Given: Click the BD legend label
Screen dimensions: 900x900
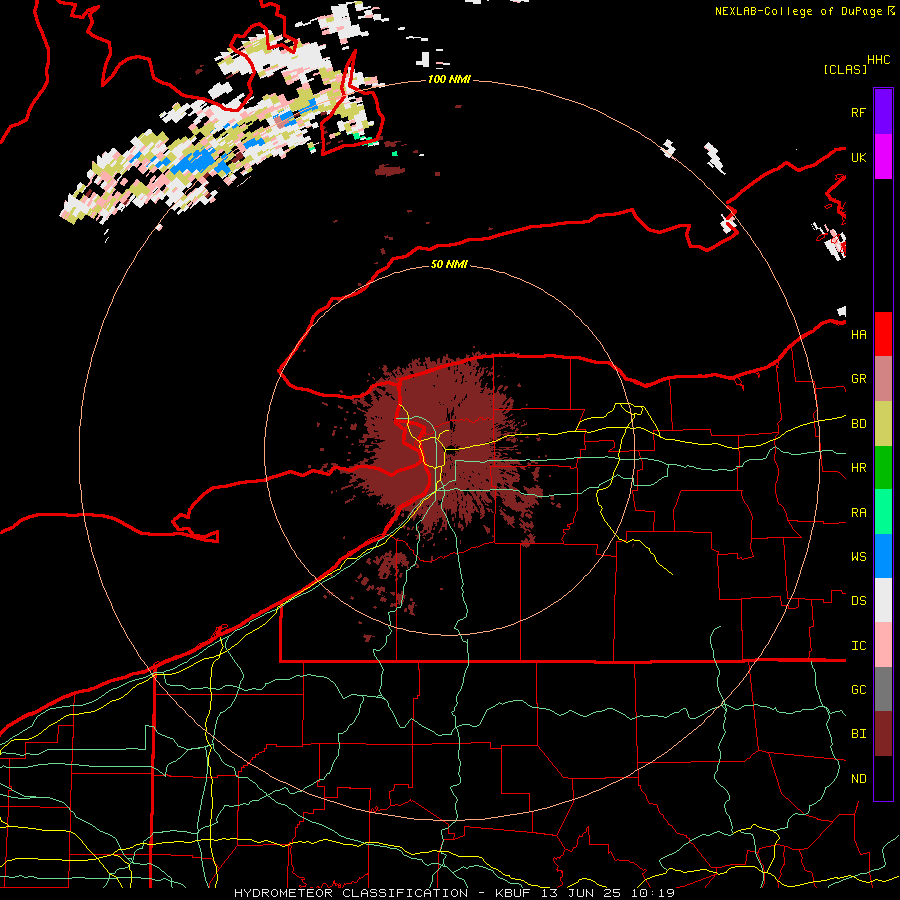Looking at the screenshot, I should 858,424.
